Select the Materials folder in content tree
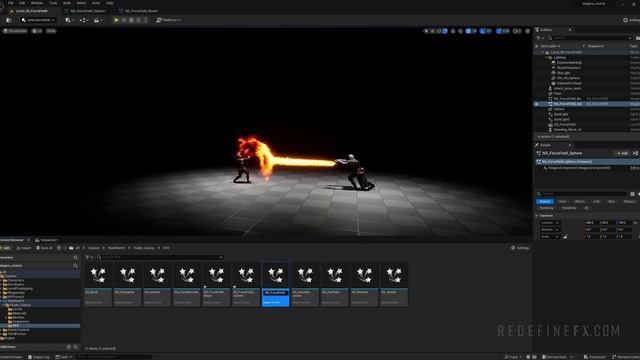640x360 pixels. [x=19, y=313]
